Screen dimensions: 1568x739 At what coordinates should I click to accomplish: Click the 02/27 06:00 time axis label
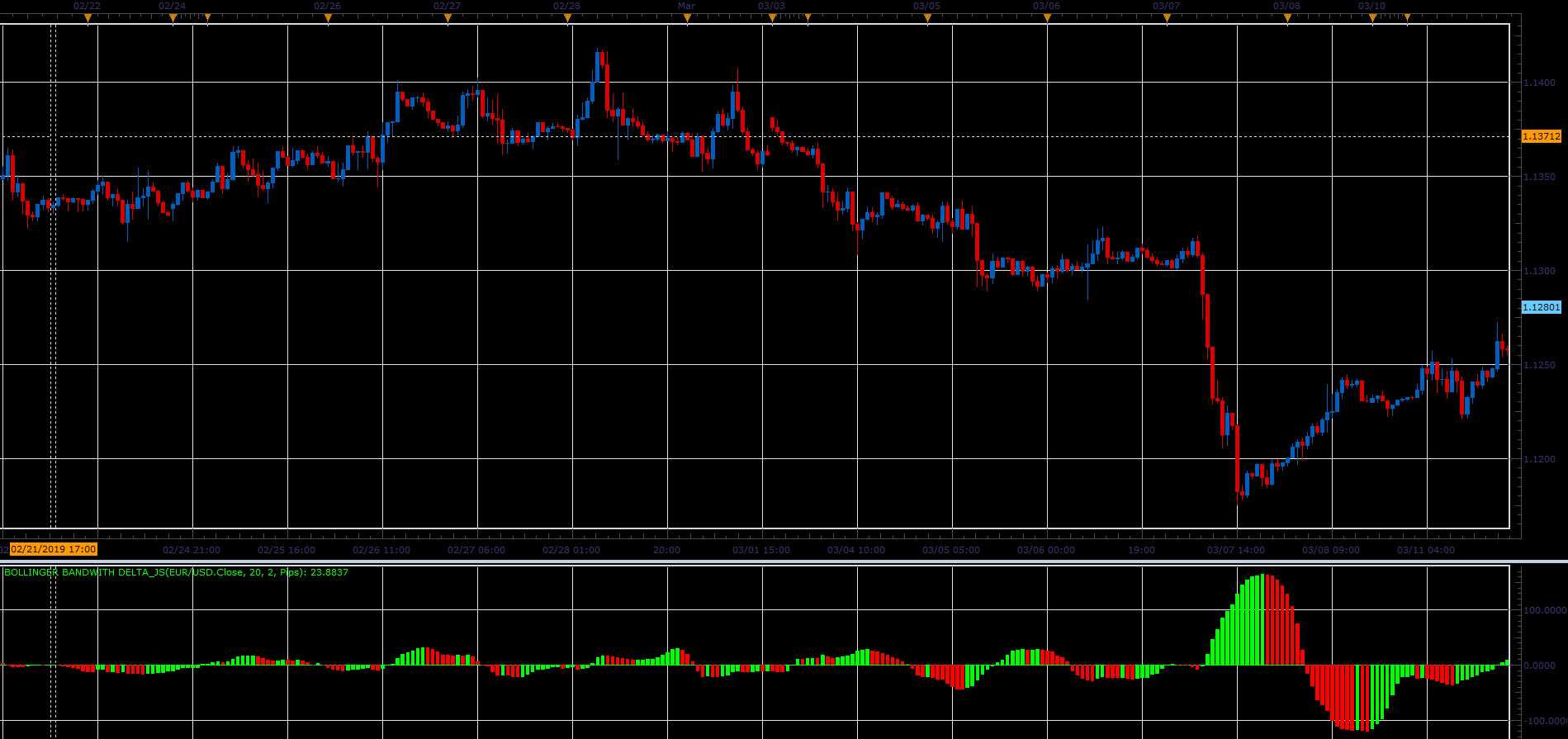(x=476, y=550)
